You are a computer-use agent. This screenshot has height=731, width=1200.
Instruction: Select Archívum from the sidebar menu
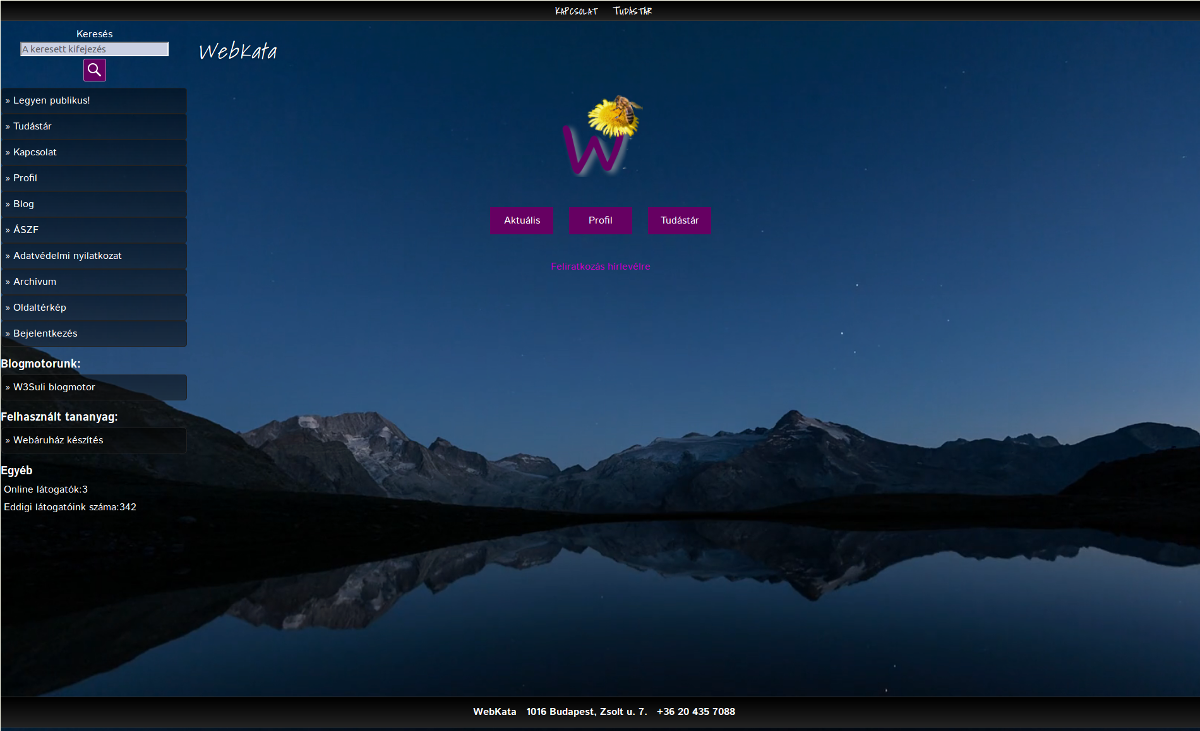pyautogui.click(x=34, y=282)
